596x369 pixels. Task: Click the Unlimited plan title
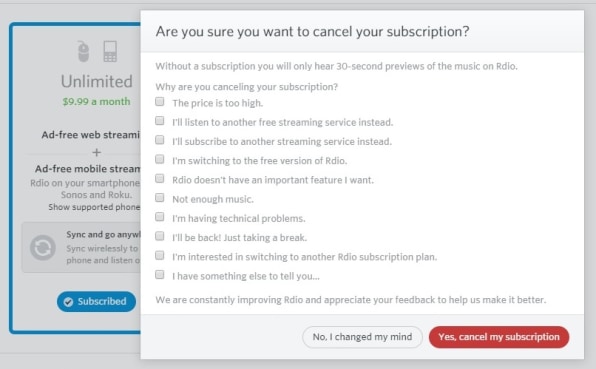[97, 81]
